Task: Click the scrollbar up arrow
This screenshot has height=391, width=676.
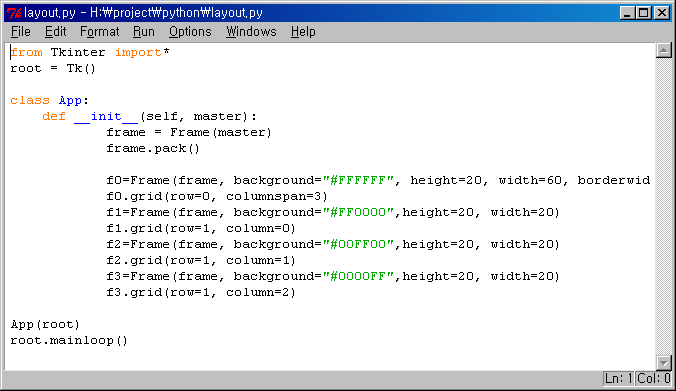Action: (x=663, y=50)
